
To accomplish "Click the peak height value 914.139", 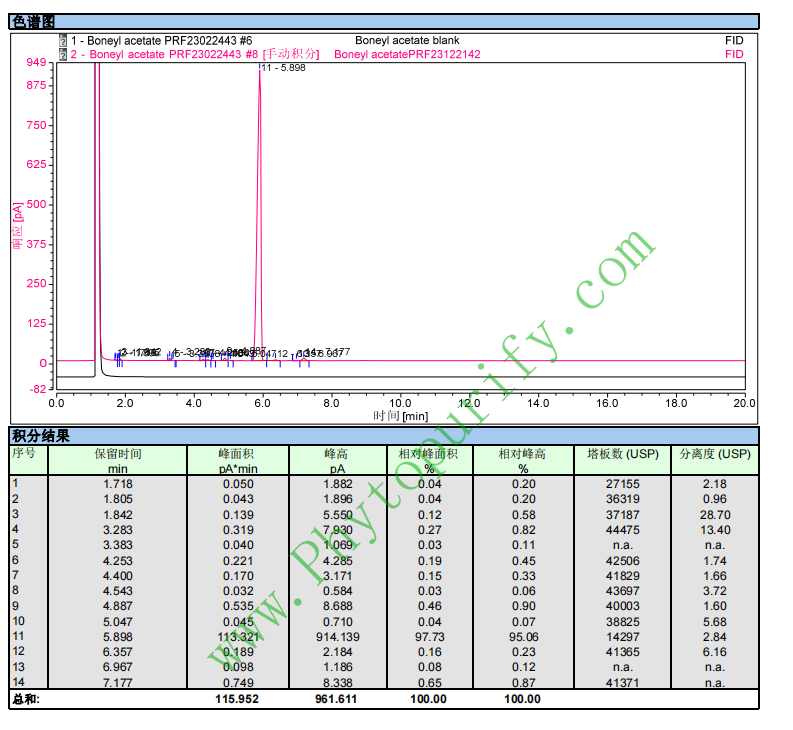I will click(x=336, y=637).
